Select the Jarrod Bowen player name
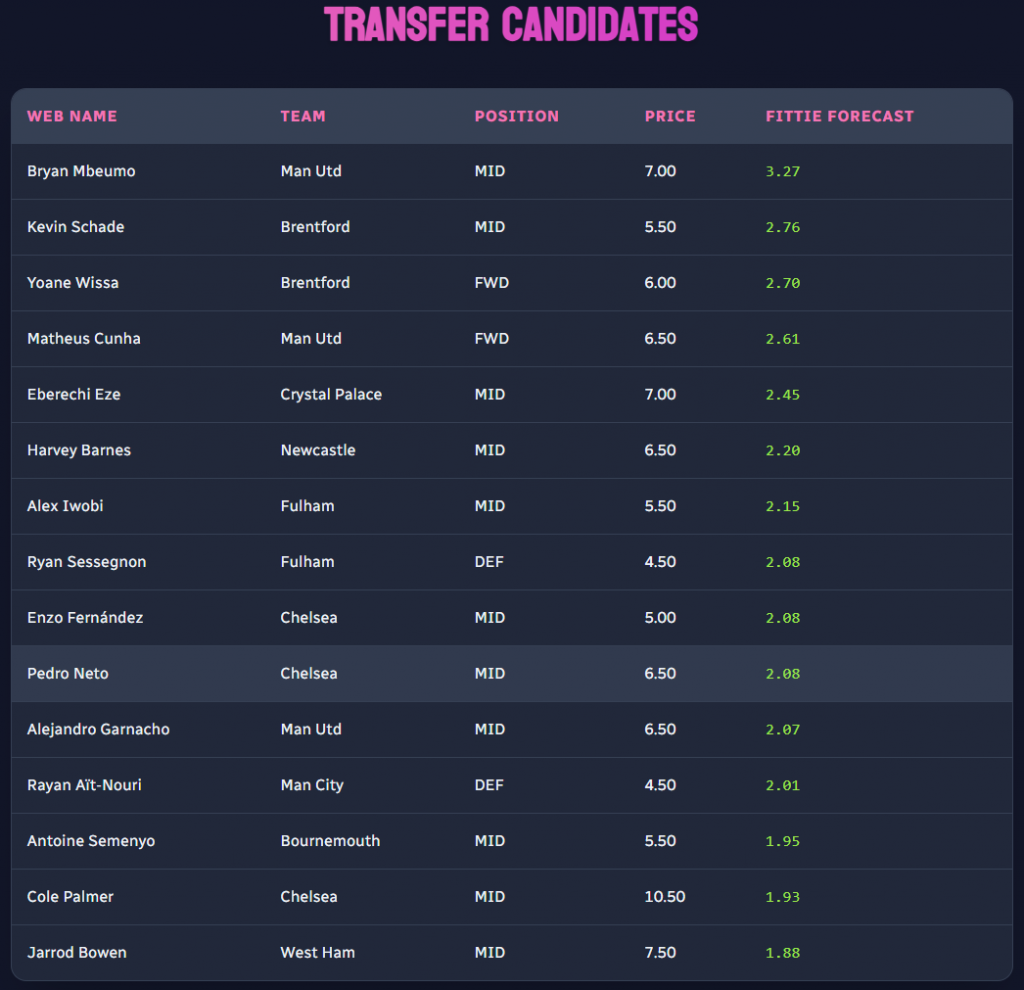Viewport: 1024px width, 990px height. point(77,953)
